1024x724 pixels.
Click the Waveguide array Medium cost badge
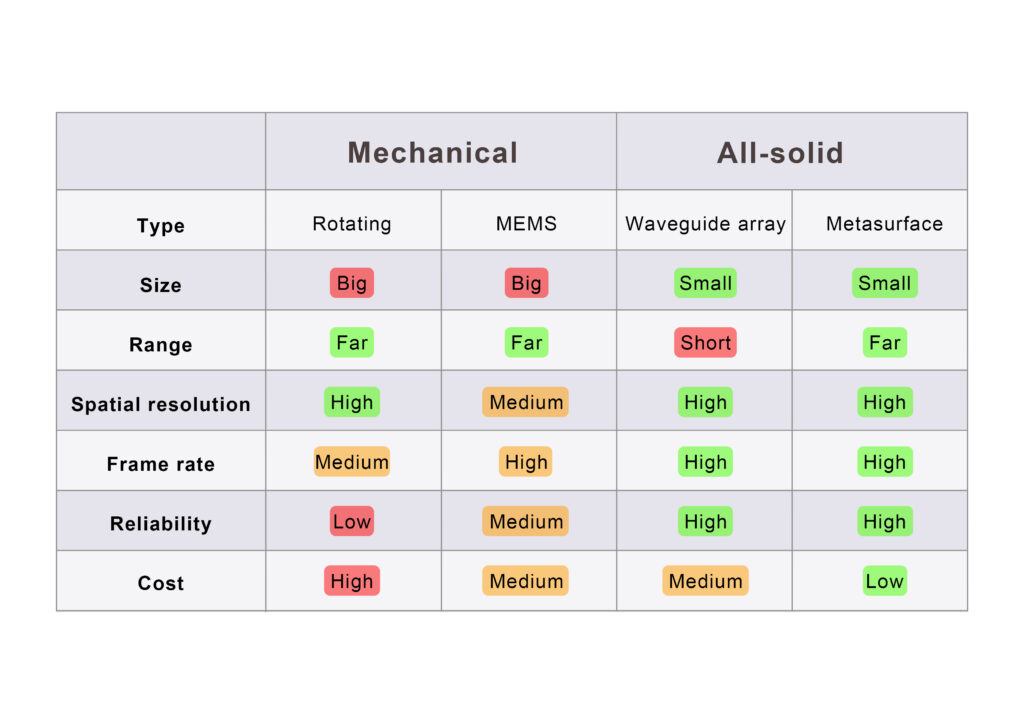point(705,581)
